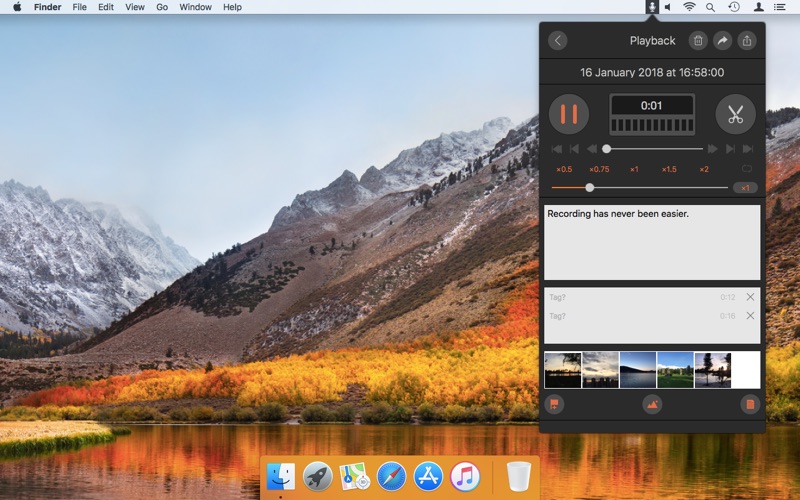Fast forward the recording

pyautogui.click(x=713, y=149)
